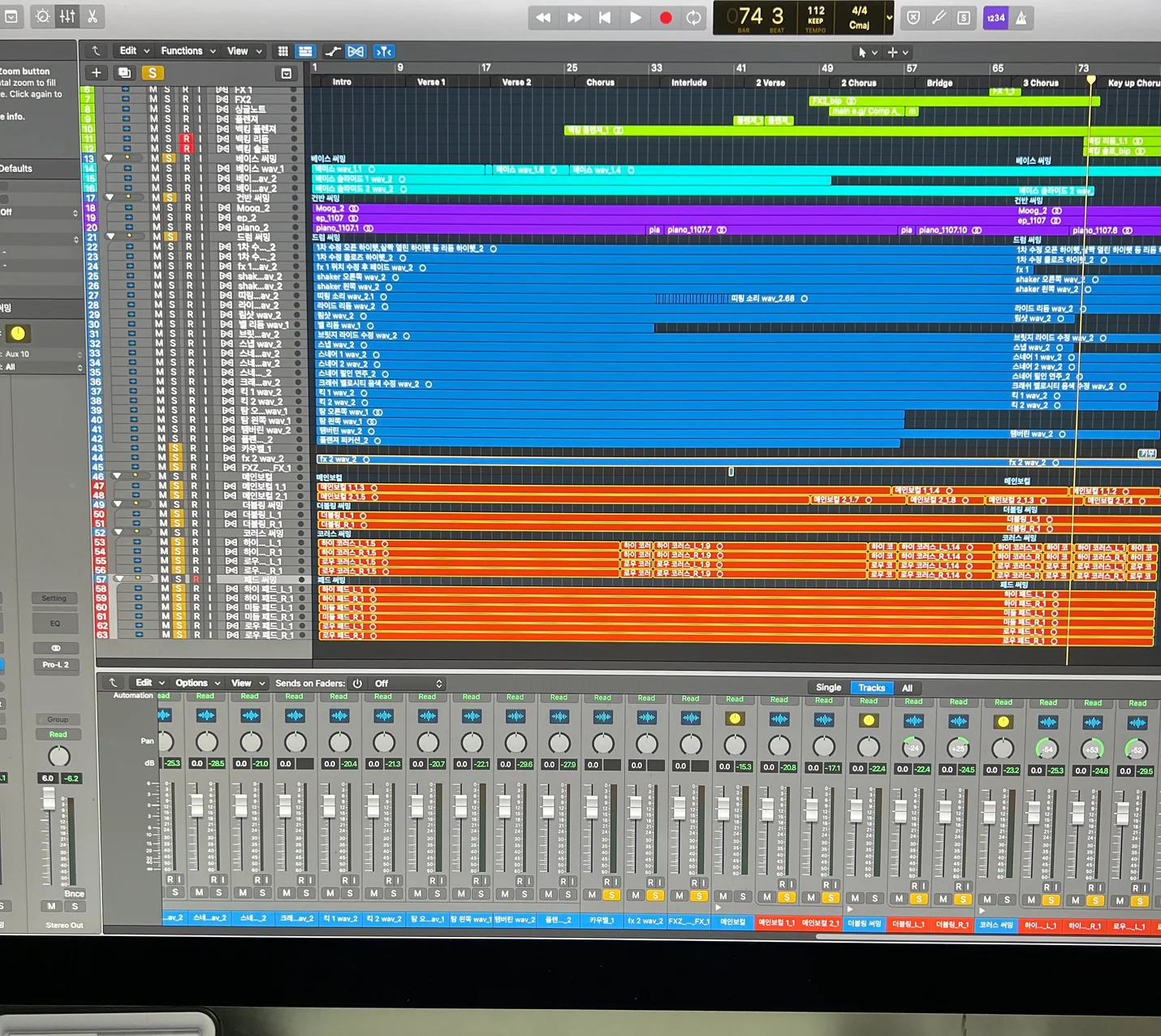Click the Duplicate Track icon

coord(124,73)
